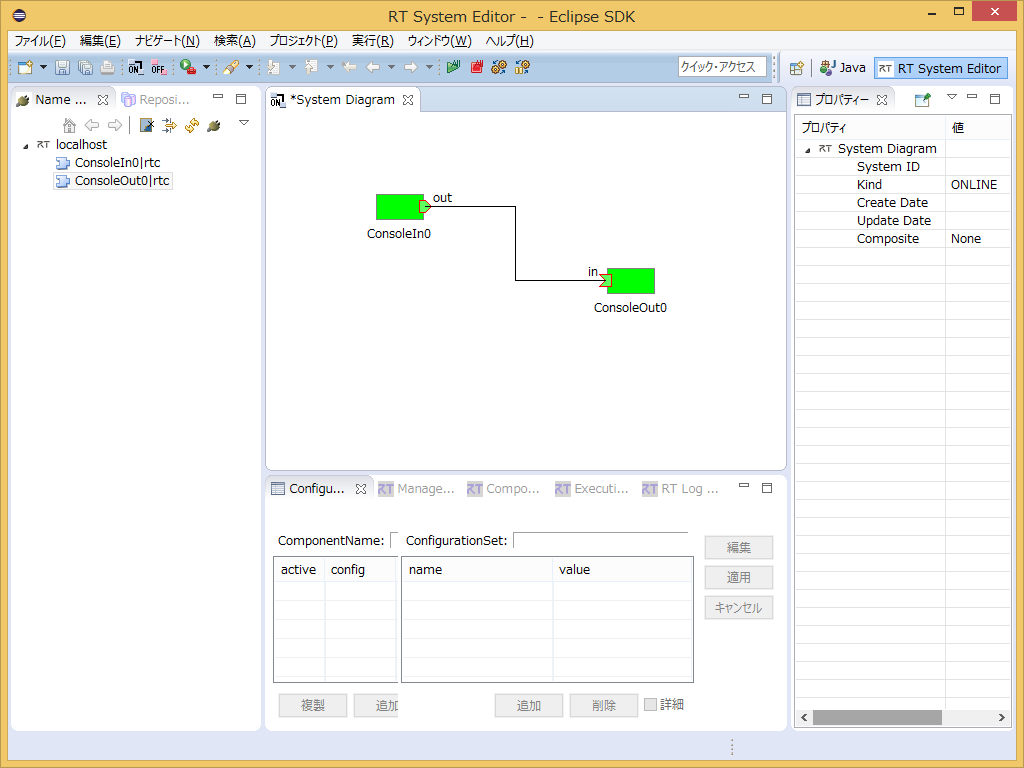
Task: Switch to the RT Log view tab
Action: click(x=680, y=488)
